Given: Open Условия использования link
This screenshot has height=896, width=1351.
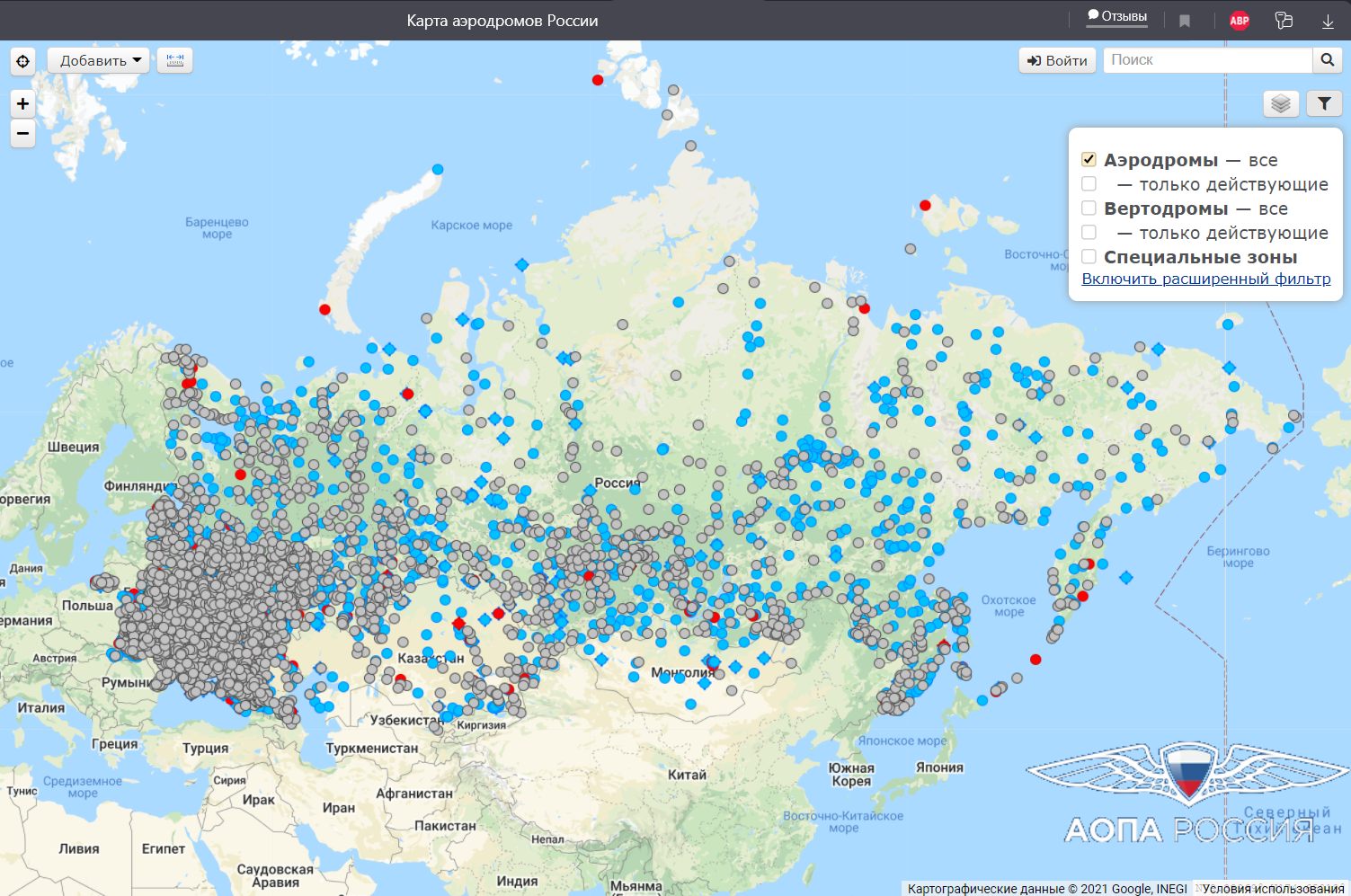Looking at the screenshot, I should 1273,889.
